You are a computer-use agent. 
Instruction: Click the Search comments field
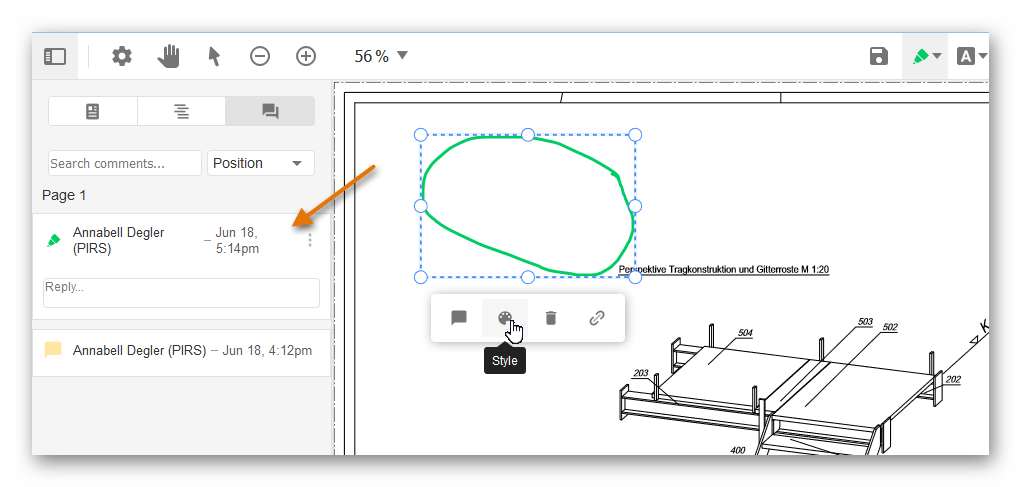pos(124,163)
